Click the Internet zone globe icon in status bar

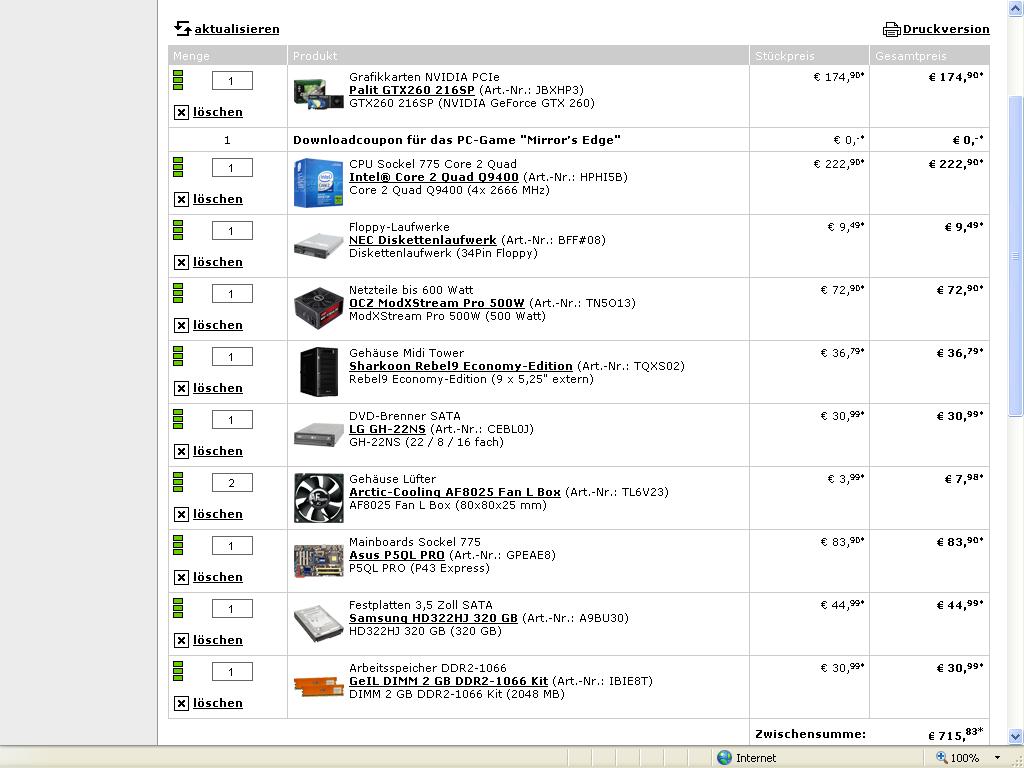point(724,758)
